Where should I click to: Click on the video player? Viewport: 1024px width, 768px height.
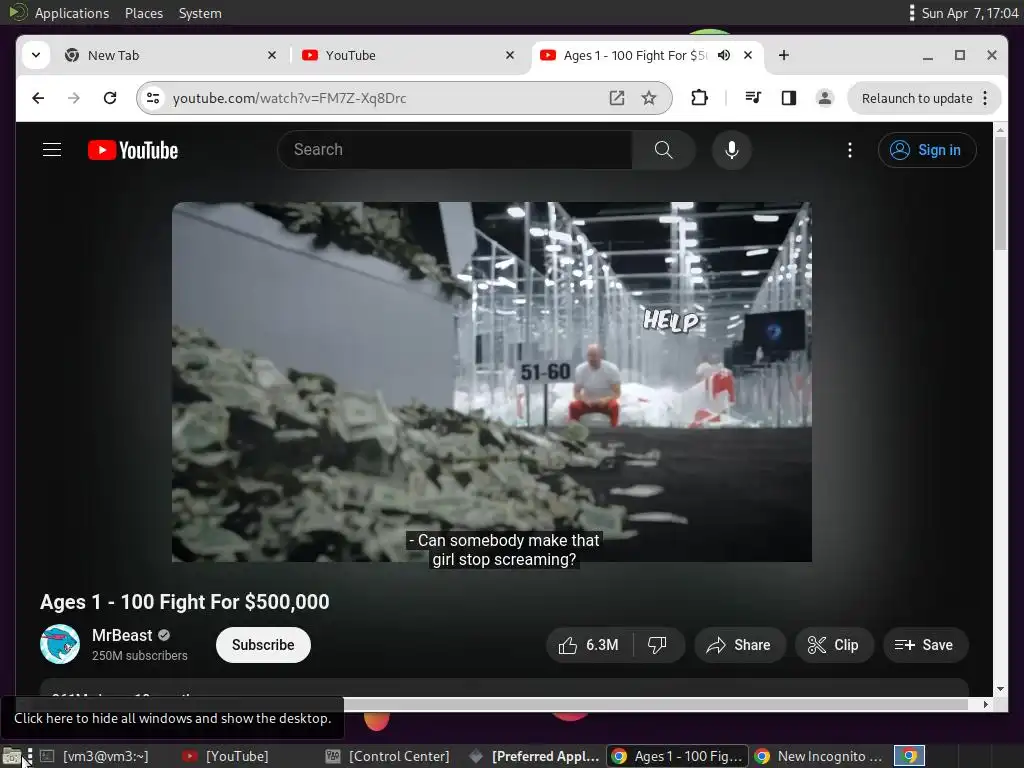[492, 382]
